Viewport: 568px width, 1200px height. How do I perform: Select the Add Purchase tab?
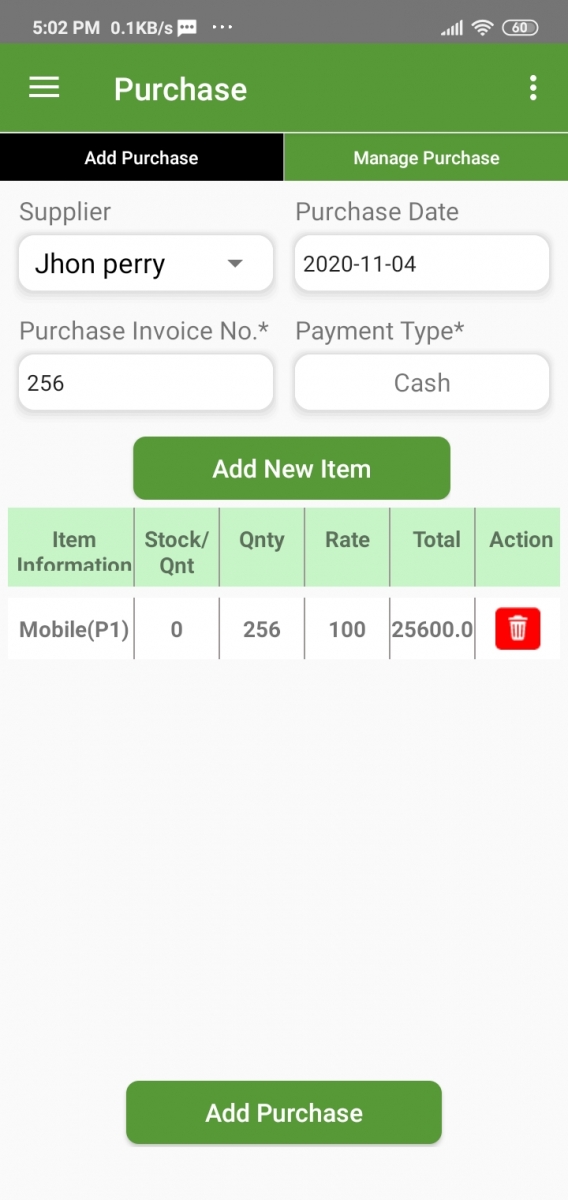[x=141, y=157]
